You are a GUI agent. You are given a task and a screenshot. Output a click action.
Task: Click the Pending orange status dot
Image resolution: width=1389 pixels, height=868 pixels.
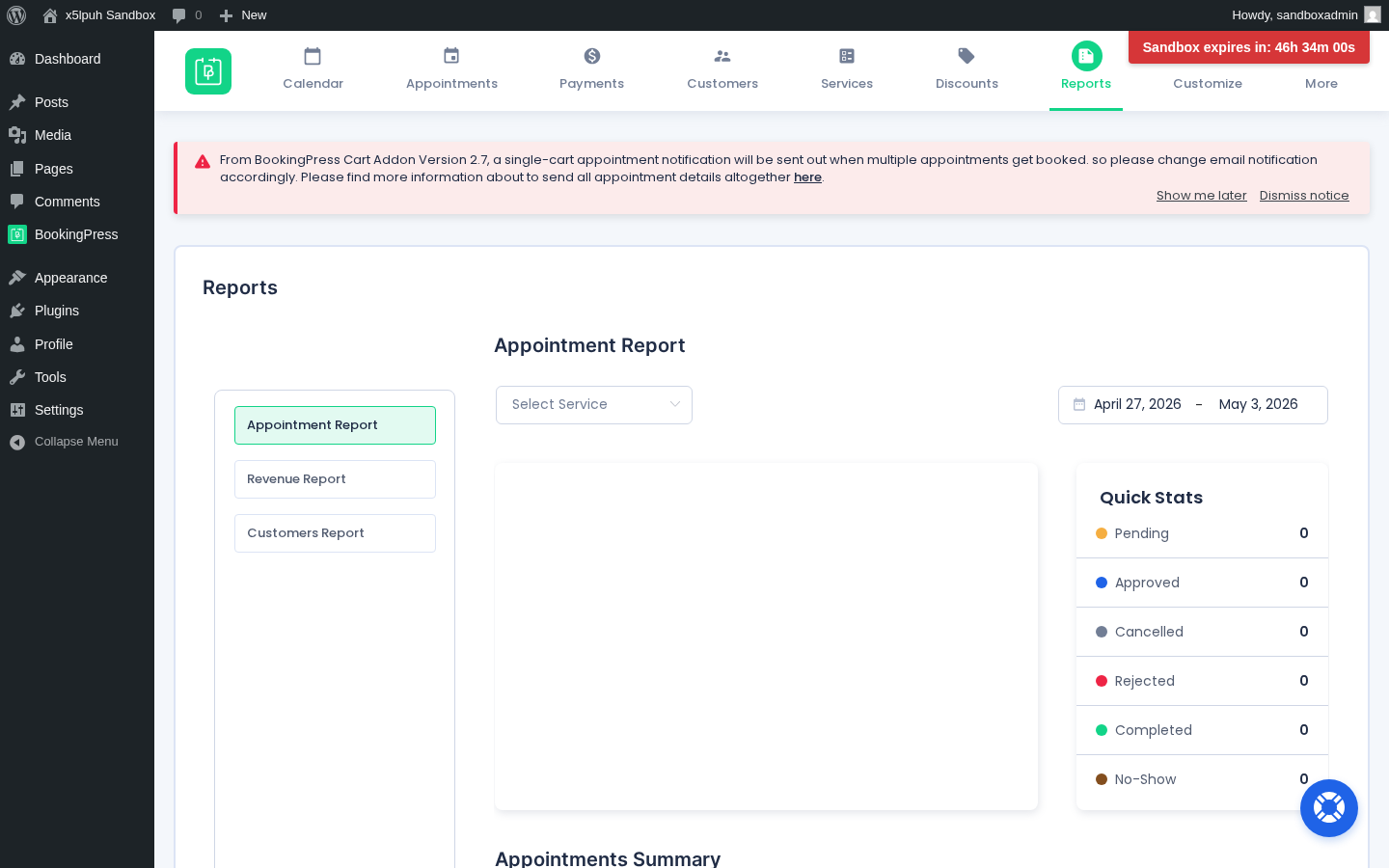pyautogui.click(x=1102, y=533)
